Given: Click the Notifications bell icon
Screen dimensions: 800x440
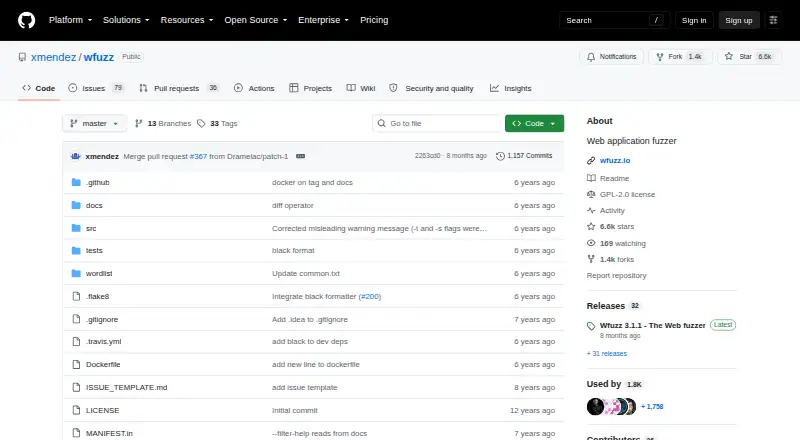Looking at the screenshot, I should point(591,57).
